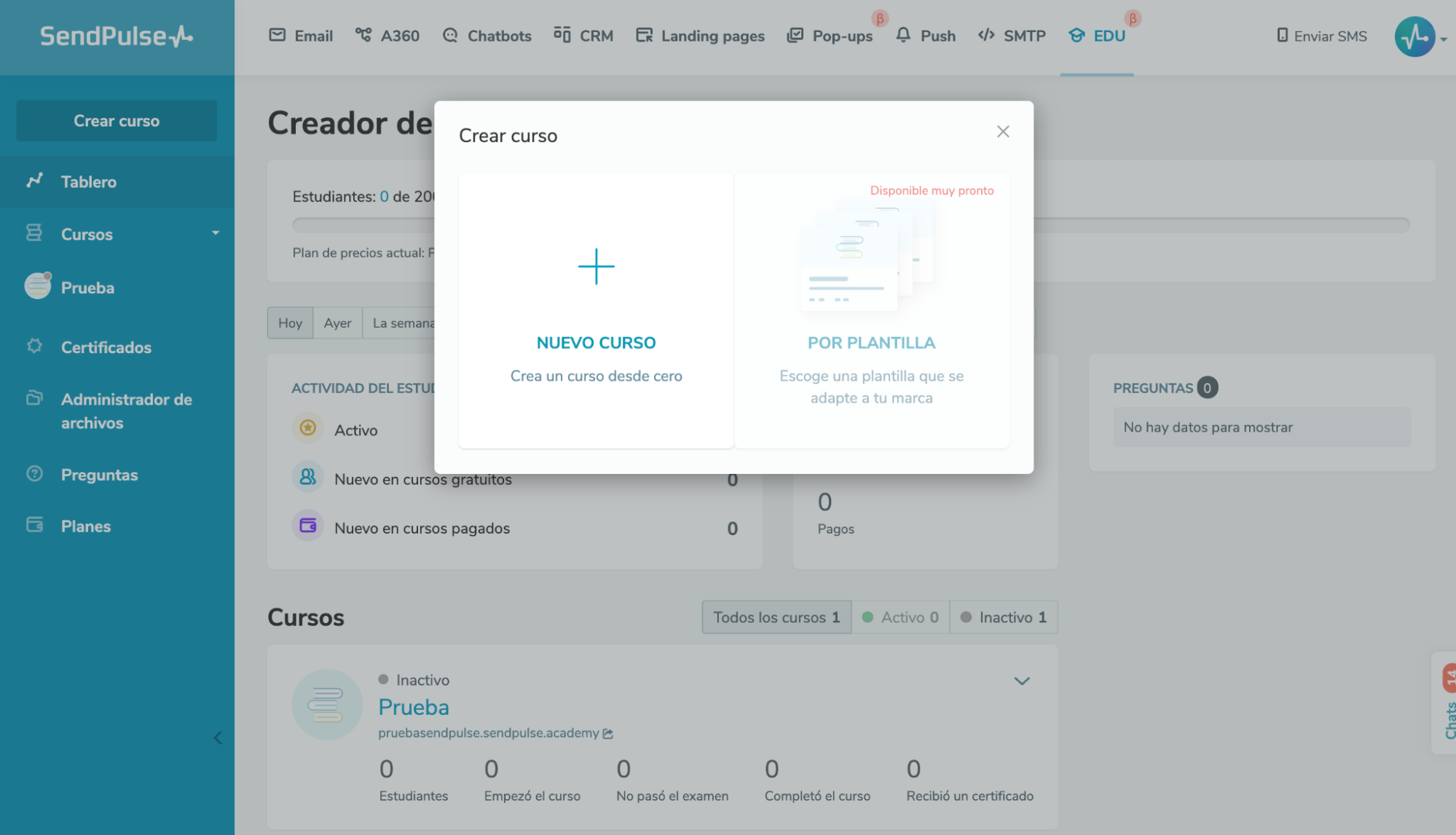The image size is (1456, 835).
Task: Choose NUEVO CURSO option
Action: point(596,311)
